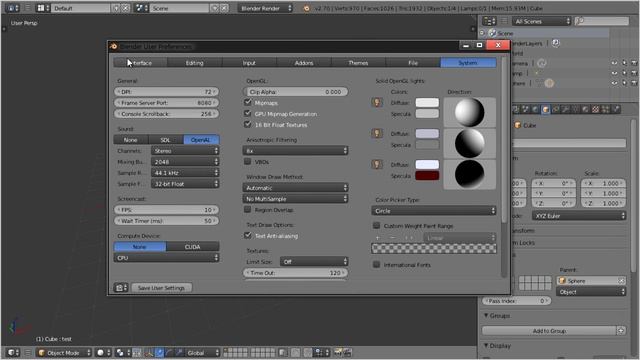Open the Material tab in properties panel

(x=585, y=109)
